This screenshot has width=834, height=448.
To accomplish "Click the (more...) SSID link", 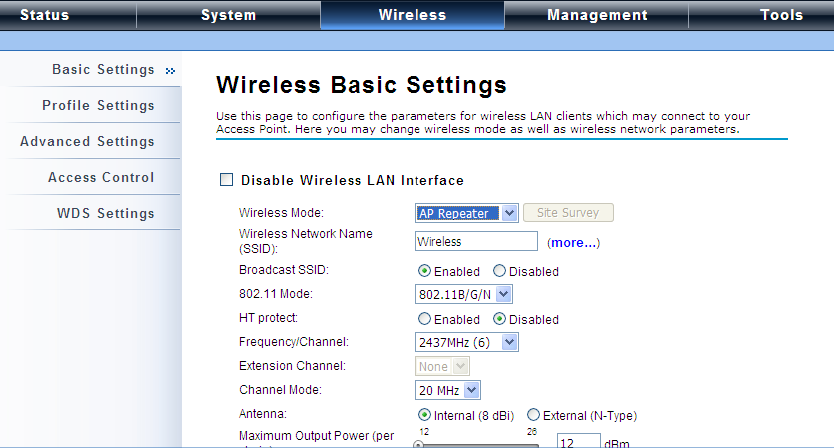I will tap(573, 243).
